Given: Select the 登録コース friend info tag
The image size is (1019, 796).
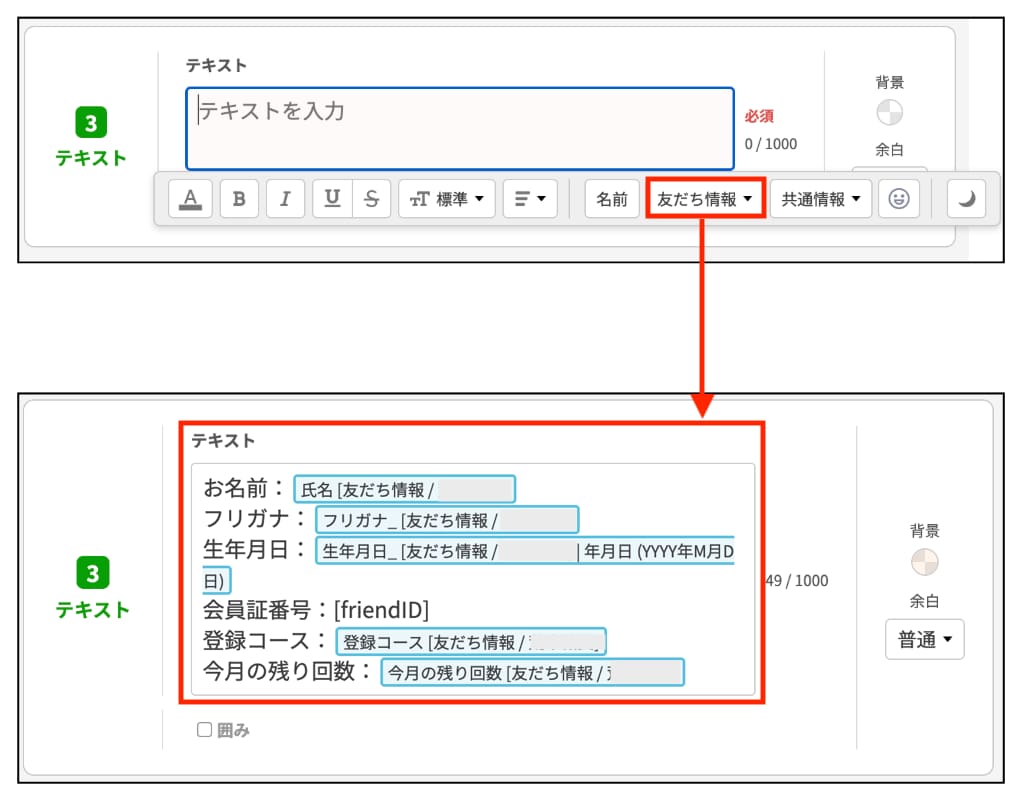Looking at the screenshot, I should tap(471, 642).
